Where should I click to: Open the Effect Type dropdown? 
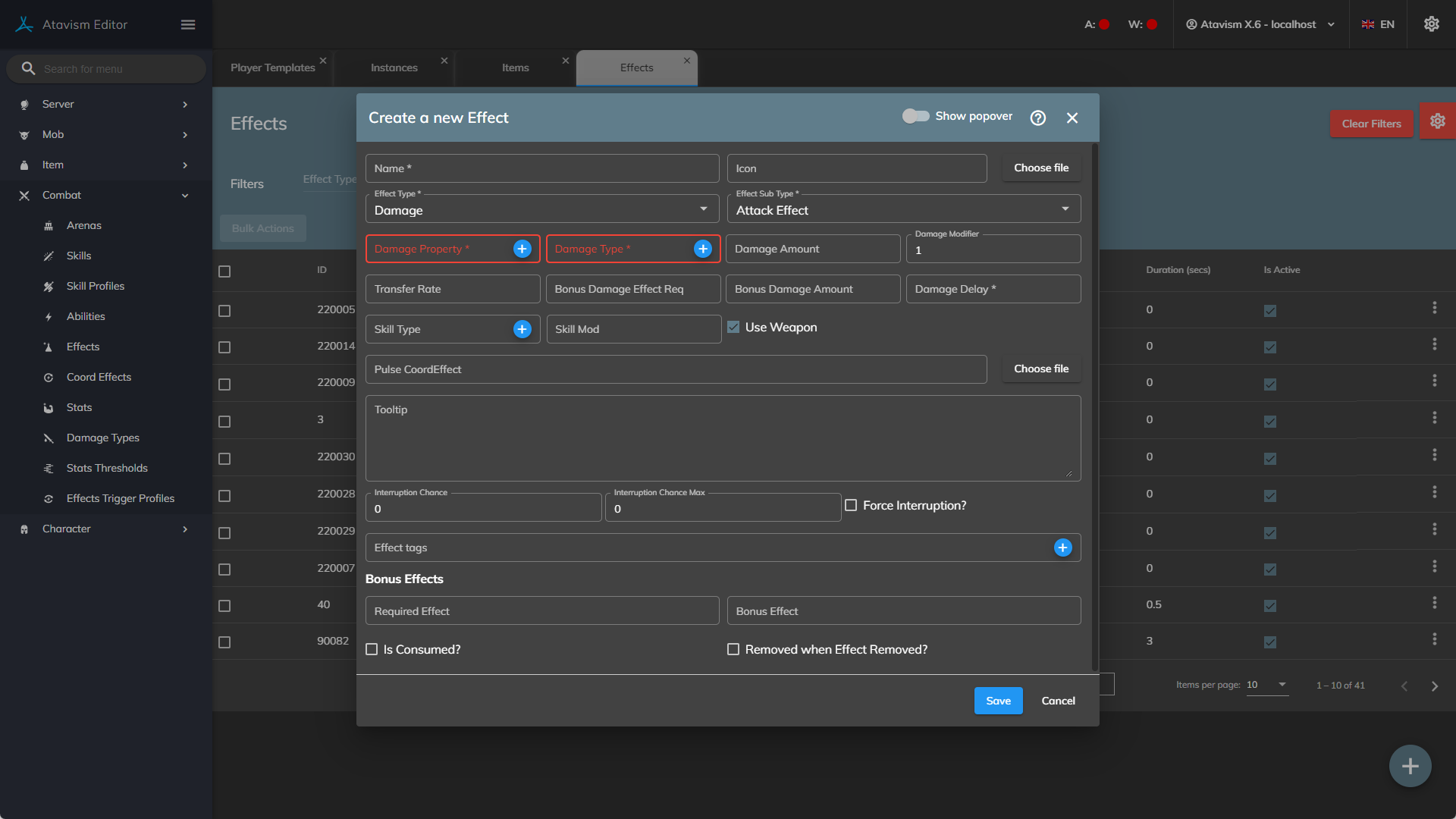pos(541,210)
